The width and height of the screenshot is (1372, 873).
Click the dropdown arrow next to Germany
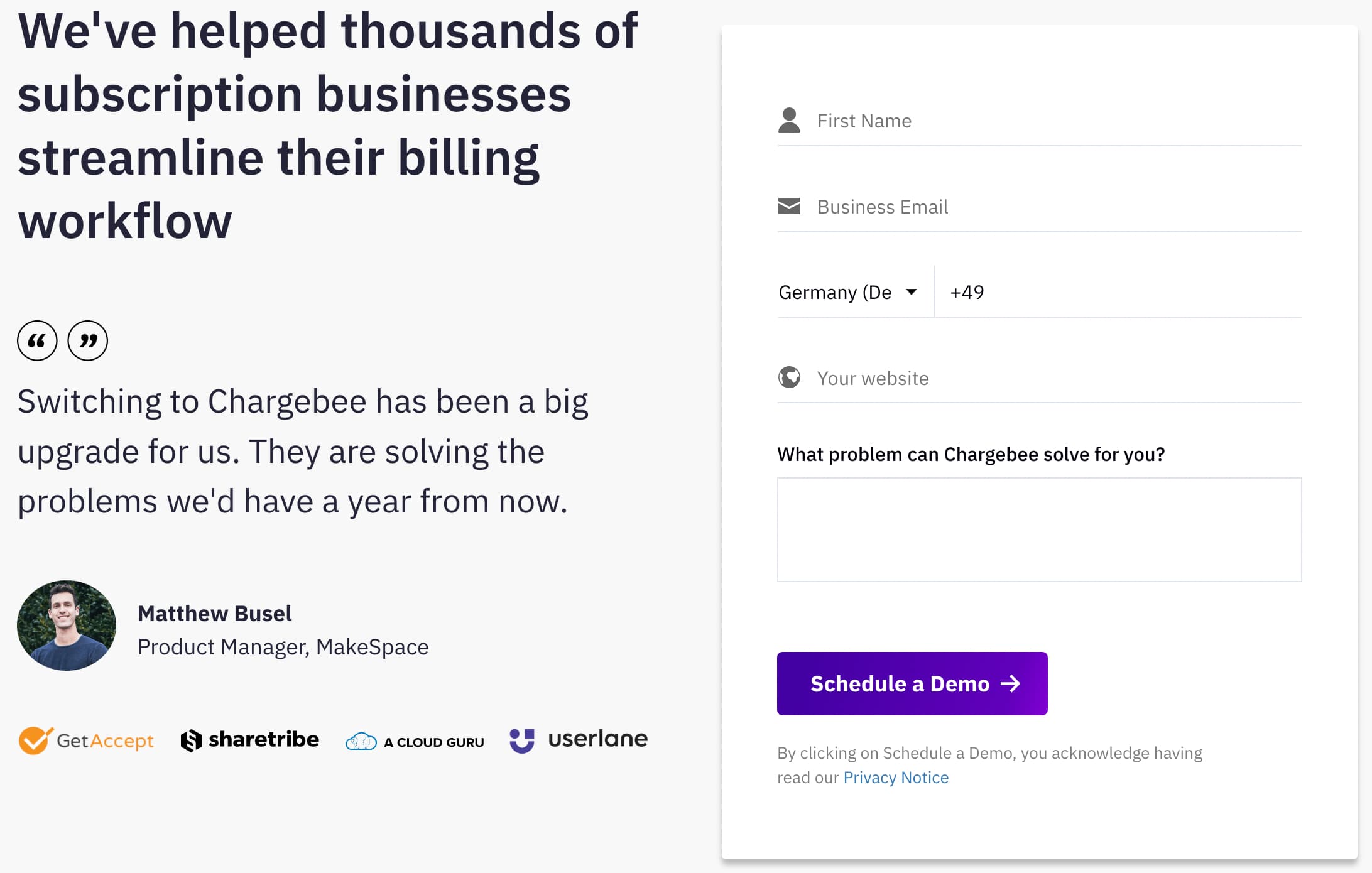coord(912,291)
